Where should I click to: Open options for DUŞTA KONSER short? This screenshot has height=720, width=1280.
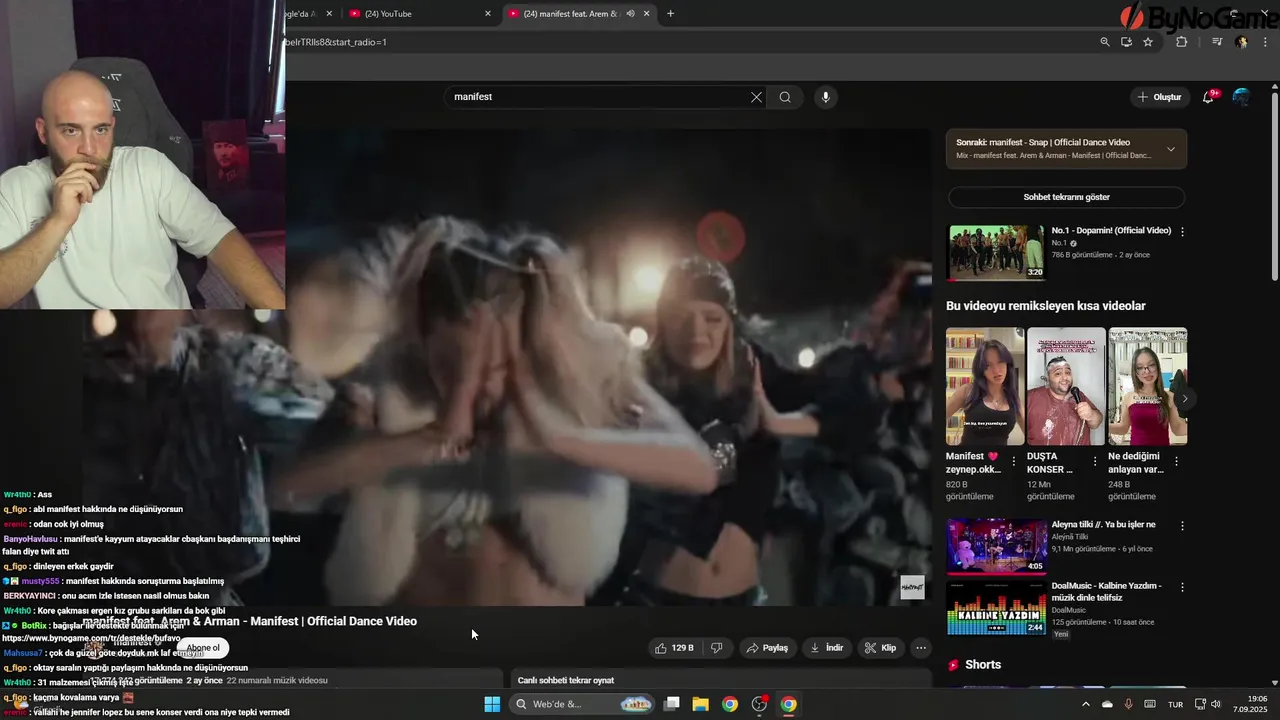tap(1095, 462)
